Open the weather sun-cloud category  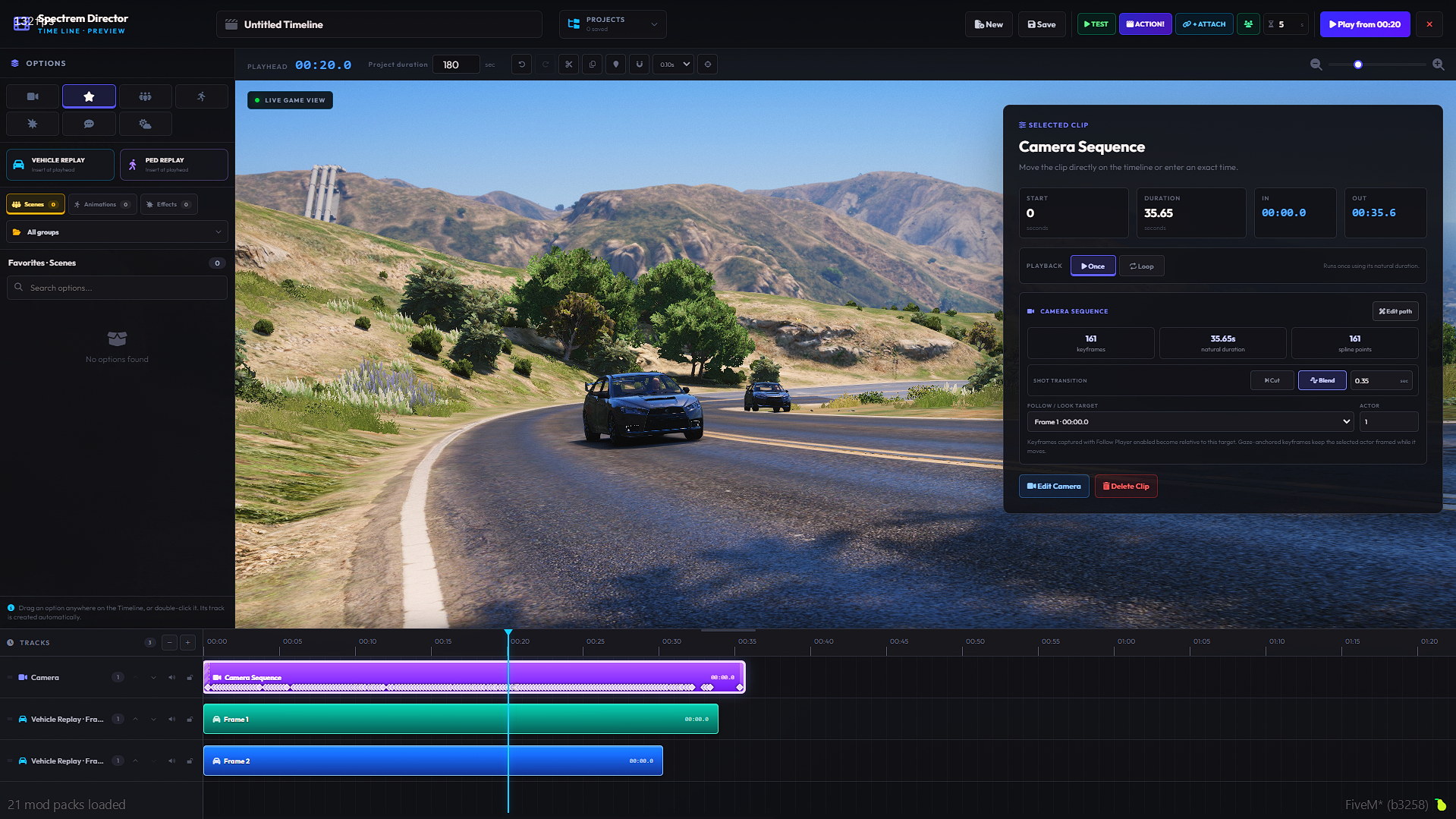(x=145, y=124)
